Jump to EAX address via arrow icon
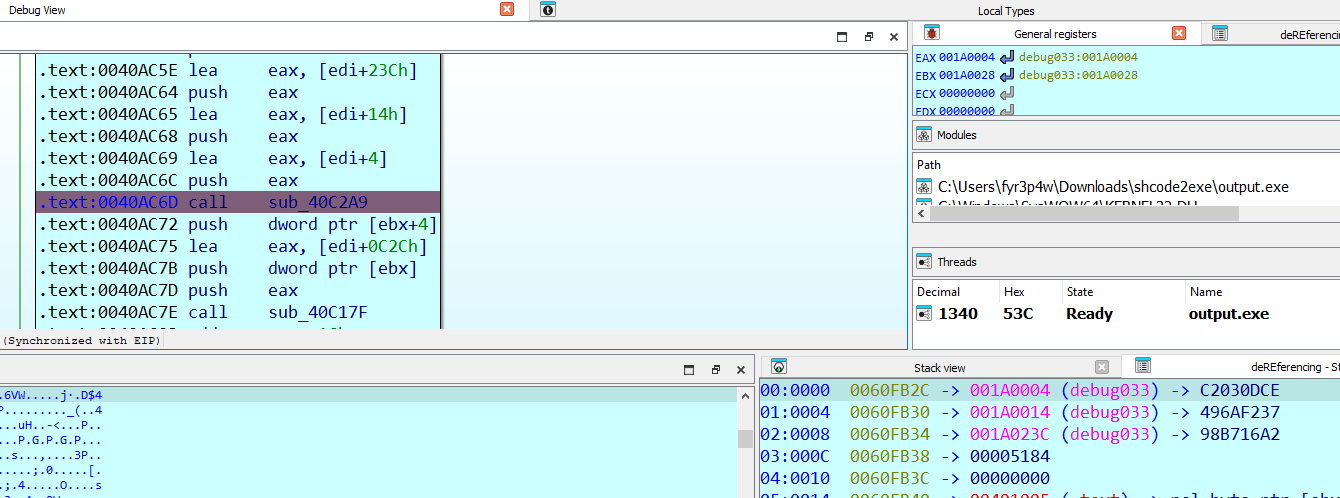1340x498 pixels. 1006,58
